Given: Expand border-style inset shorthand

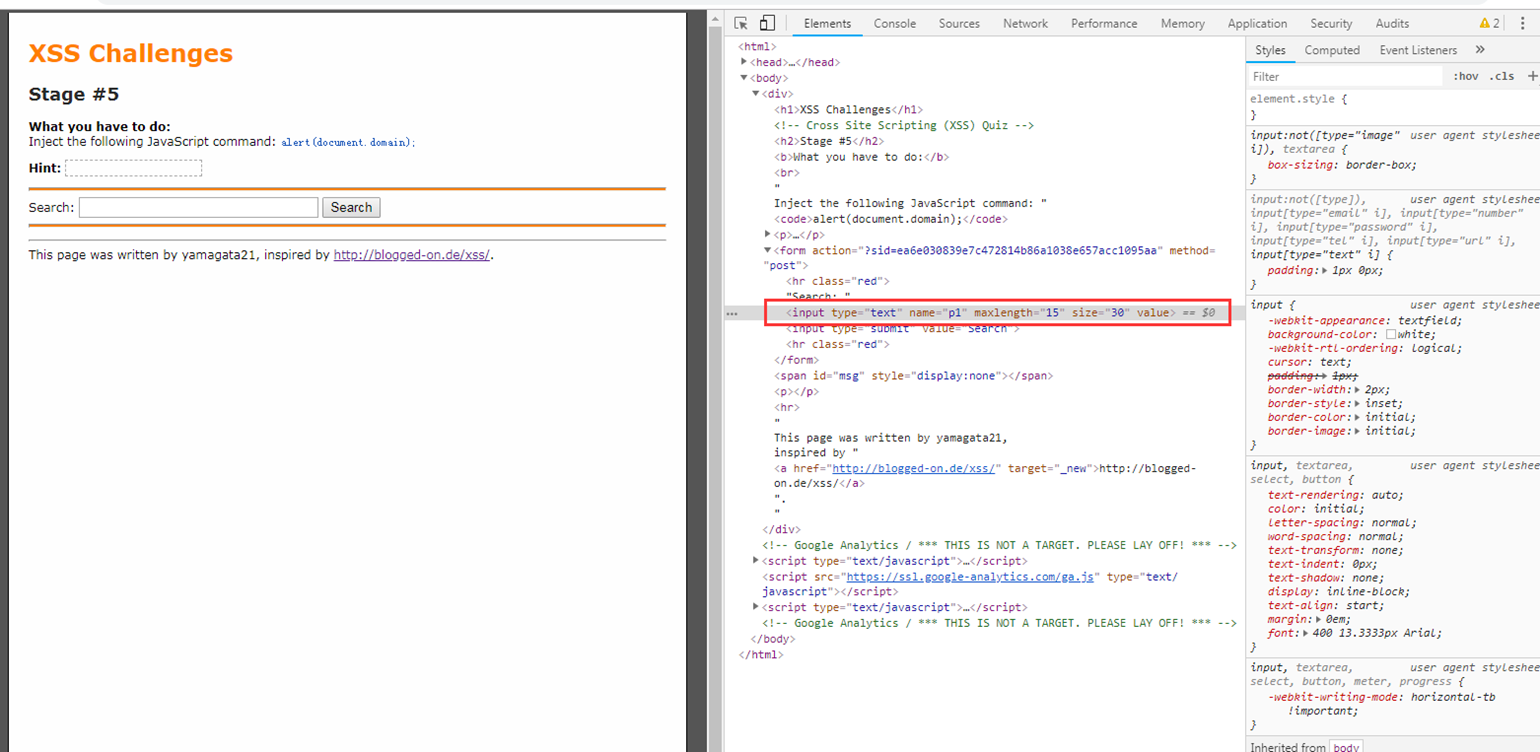Looking at the screenshot, I should click(x=1357, y=403).
